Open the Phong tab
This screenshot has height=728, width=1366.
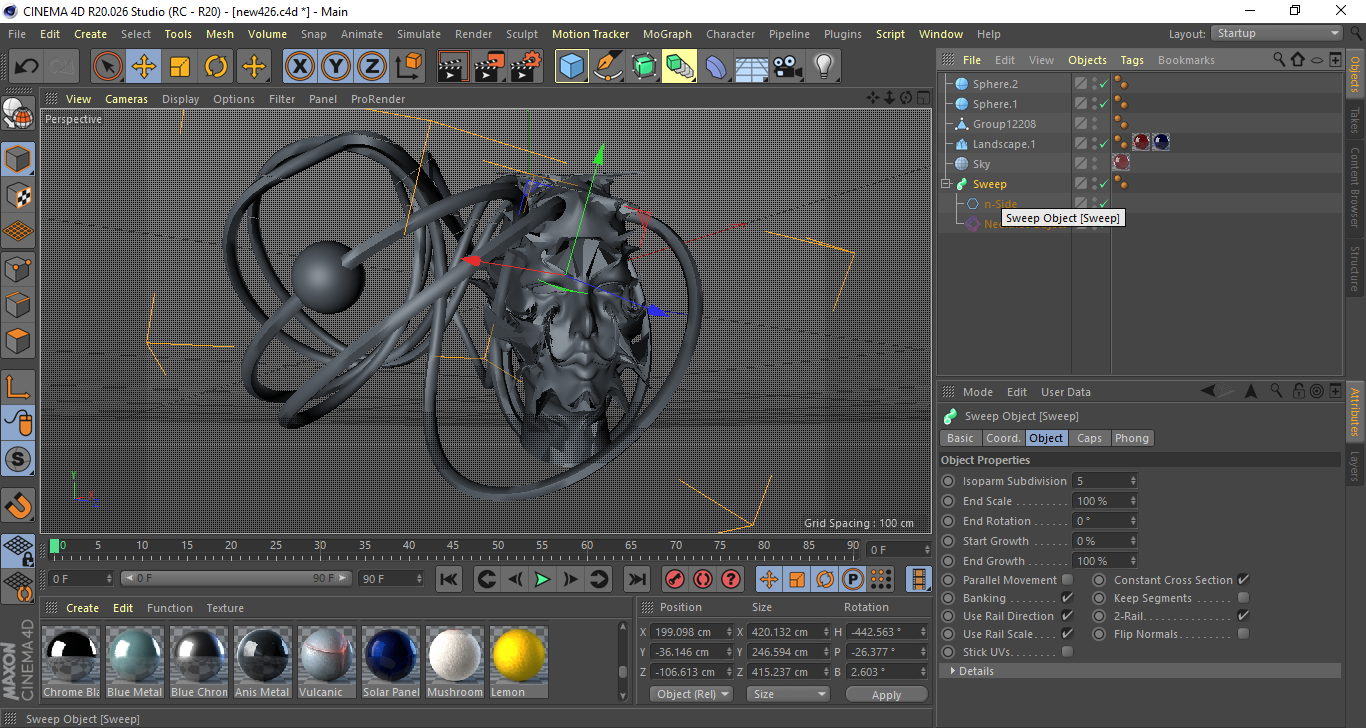click(x=1131, y=438)
